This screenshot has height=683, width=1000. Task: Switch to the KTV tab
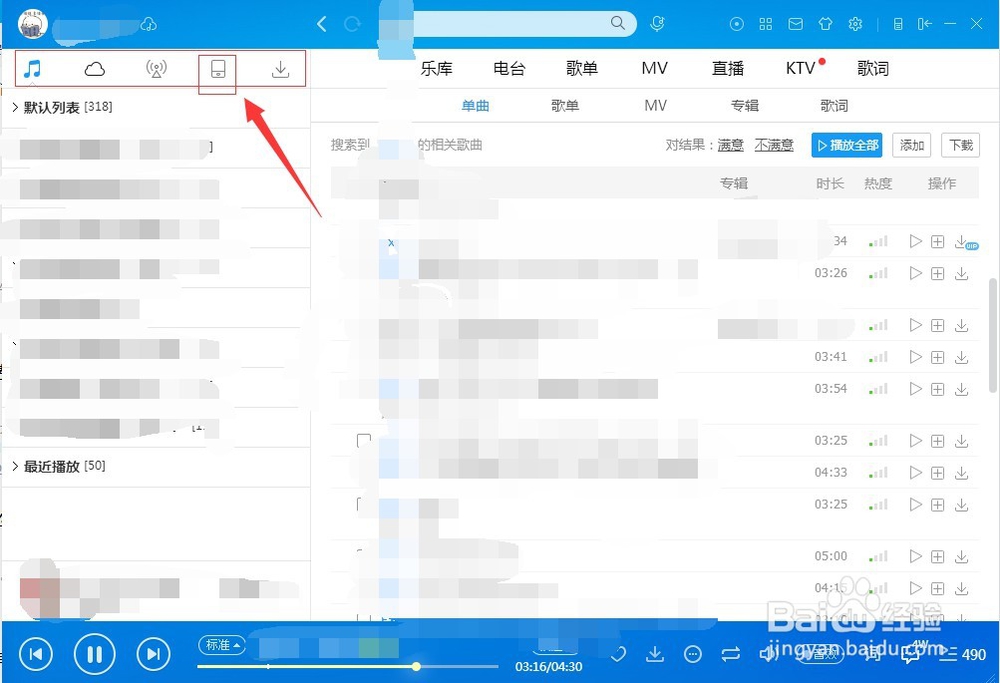[799, 68]
